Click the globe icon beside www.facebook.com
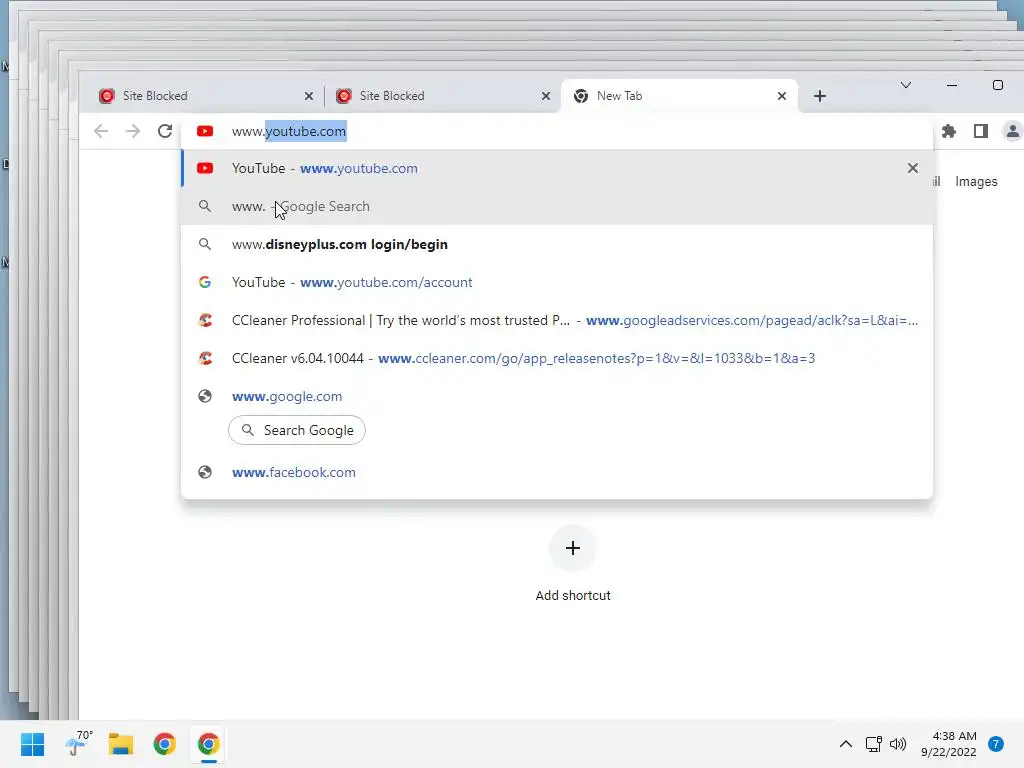 (205, 472)
